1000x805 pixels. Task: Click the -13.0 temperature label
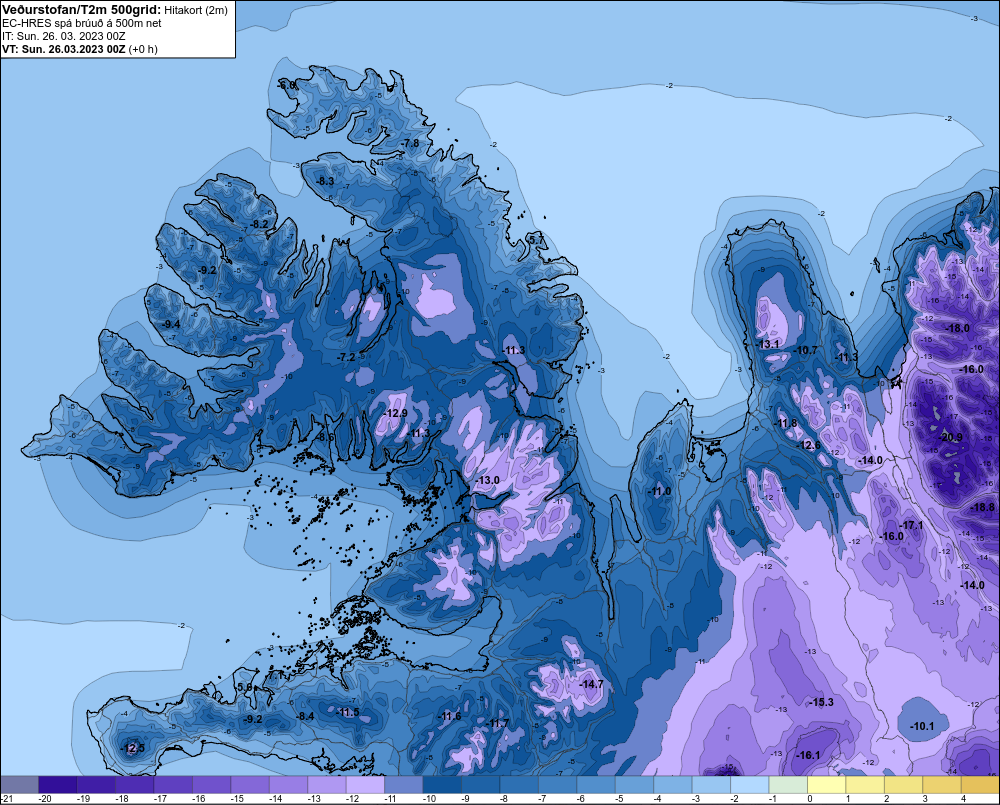(x=489, y=480)
